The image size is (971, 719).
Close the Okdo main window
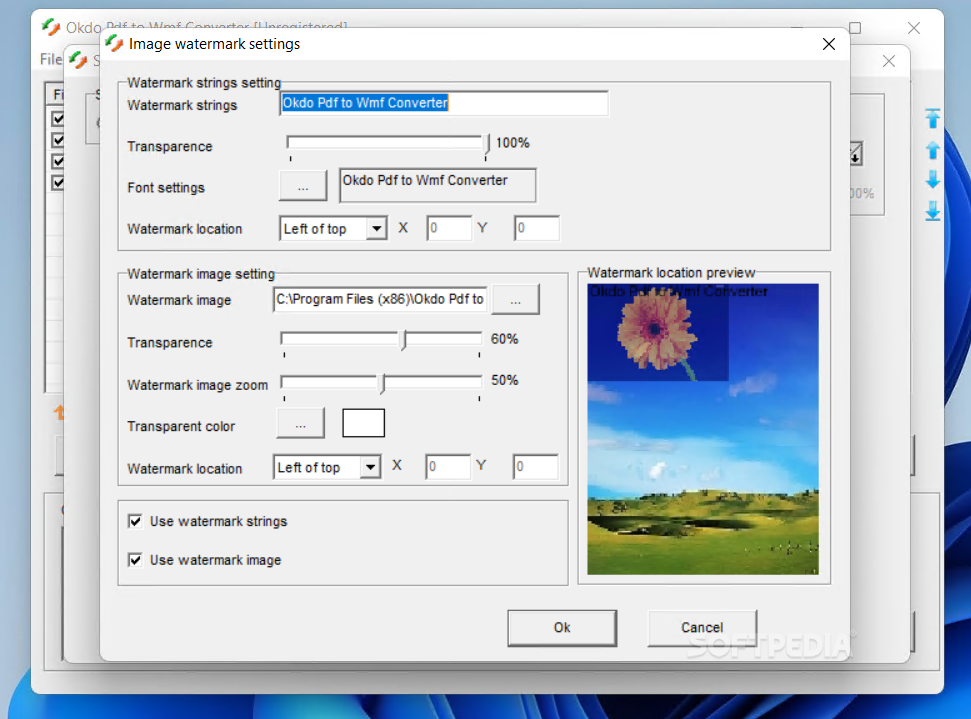tap(913, 27)
